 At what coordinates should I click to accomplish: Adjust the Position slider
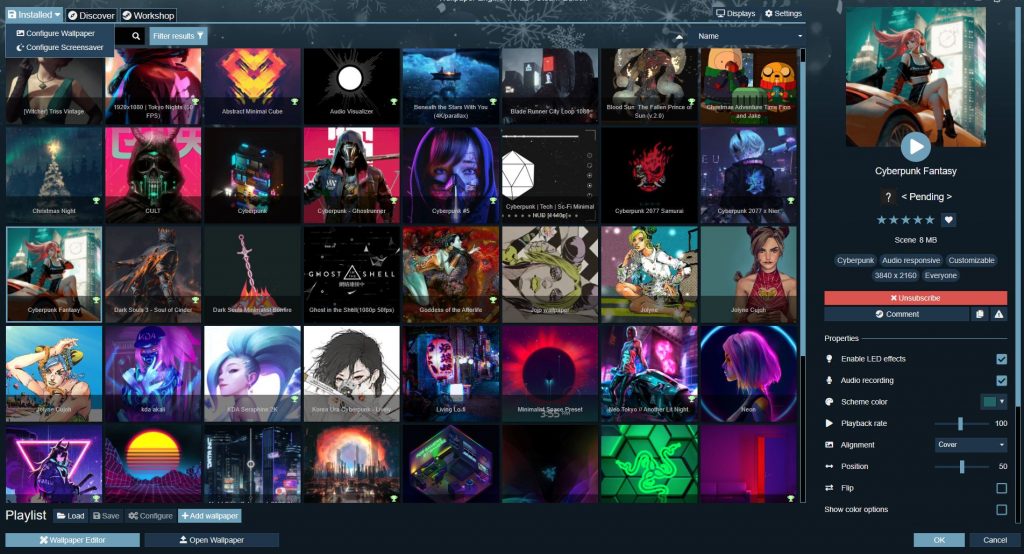tap(961, 466)
